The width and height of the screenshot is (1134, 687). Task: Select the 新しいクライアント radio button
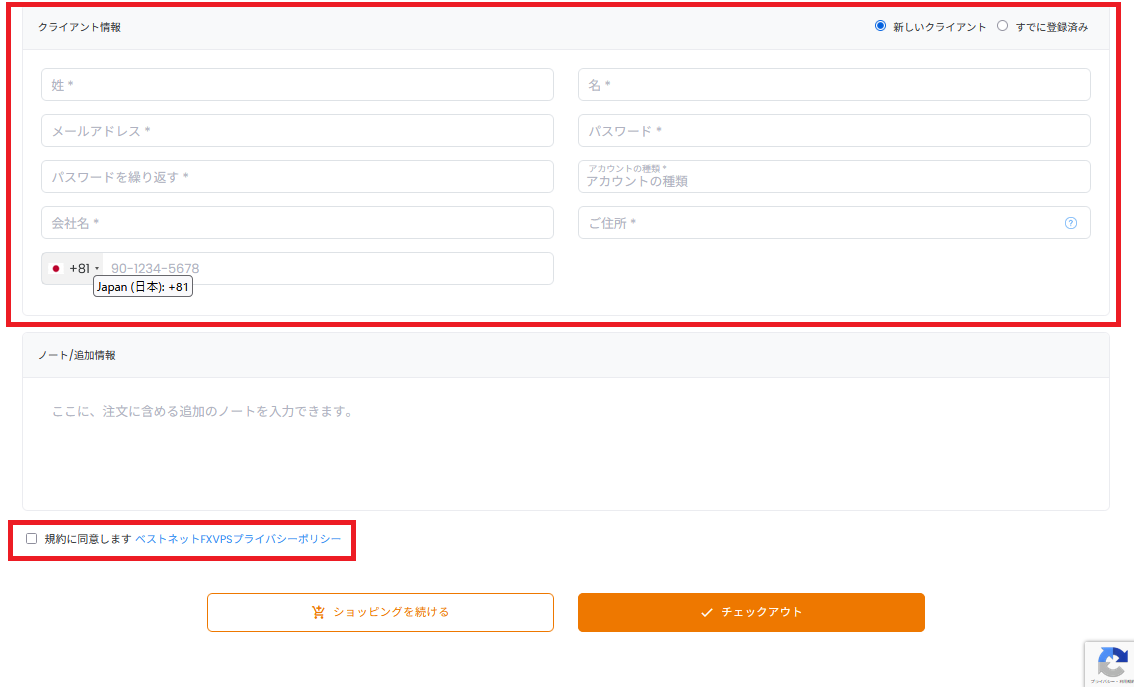click(881, 26)
